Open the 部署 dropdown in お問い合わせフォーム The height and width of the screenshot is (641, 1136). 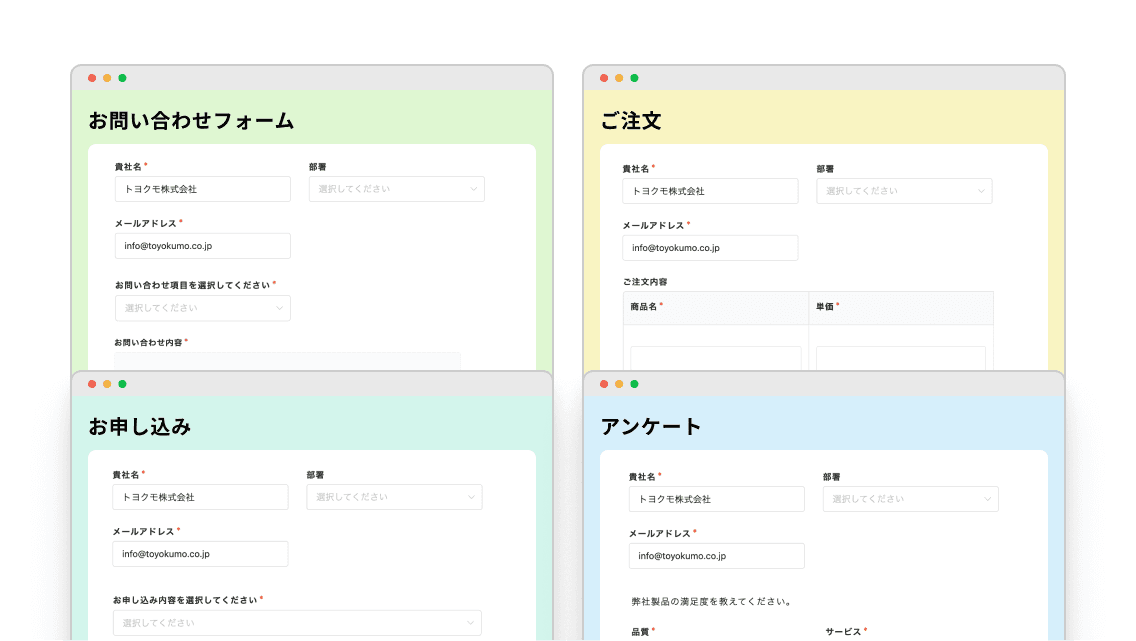tap(396, 189)
